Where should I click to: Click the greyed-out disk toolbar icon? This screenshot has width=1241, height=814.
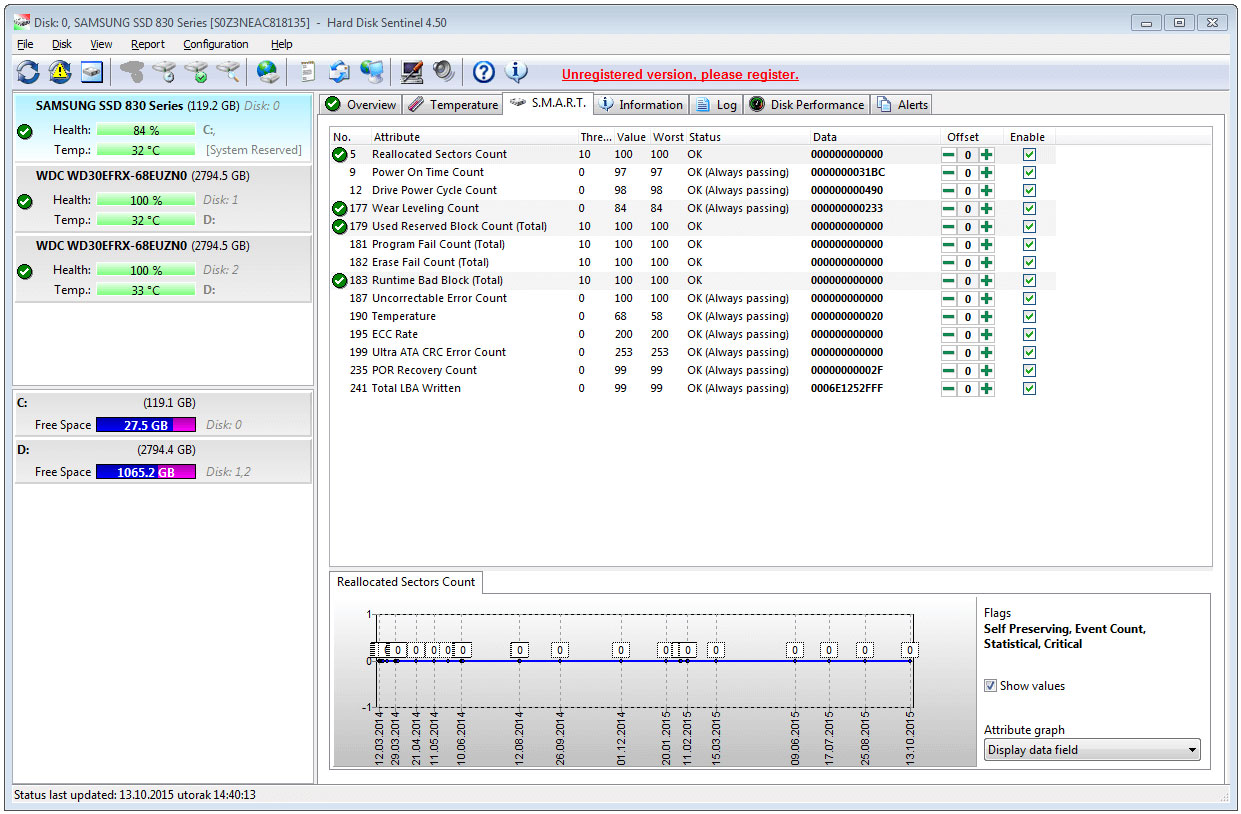point(132,72)
